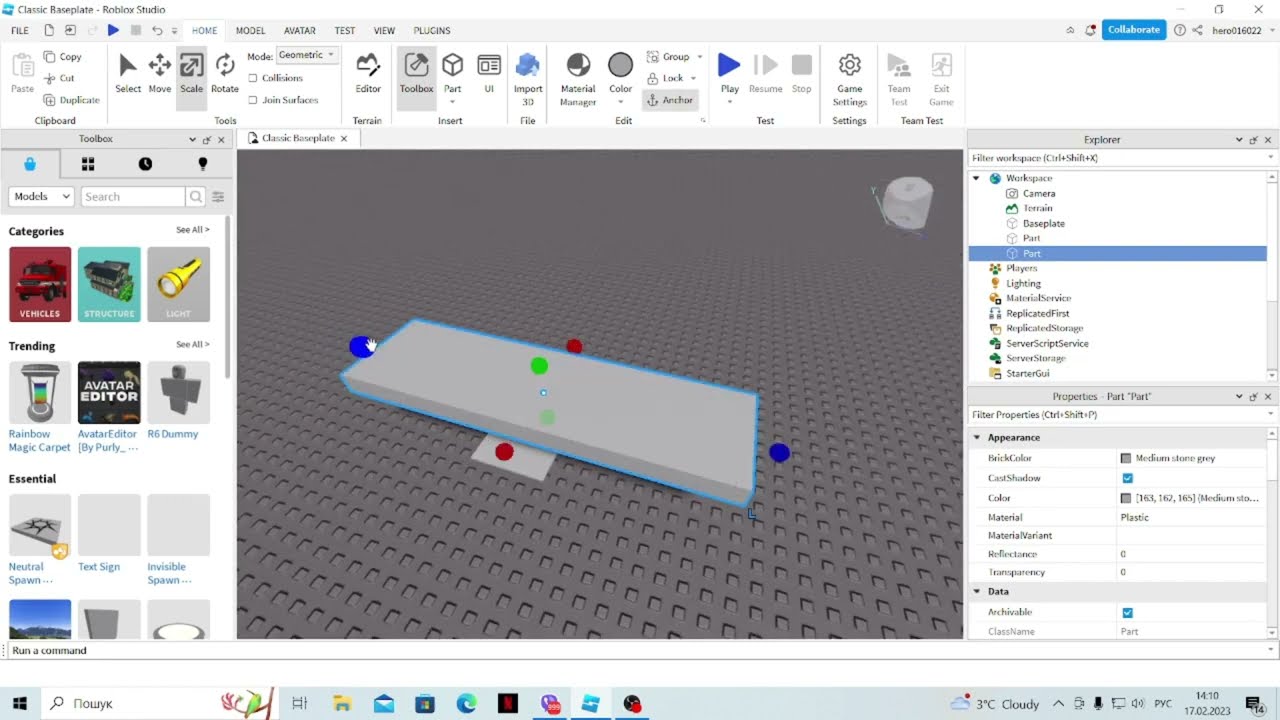The width and height of the screenshot is (1280, 720).
Task: Open the FILE menu
Action: coord(20,31)
